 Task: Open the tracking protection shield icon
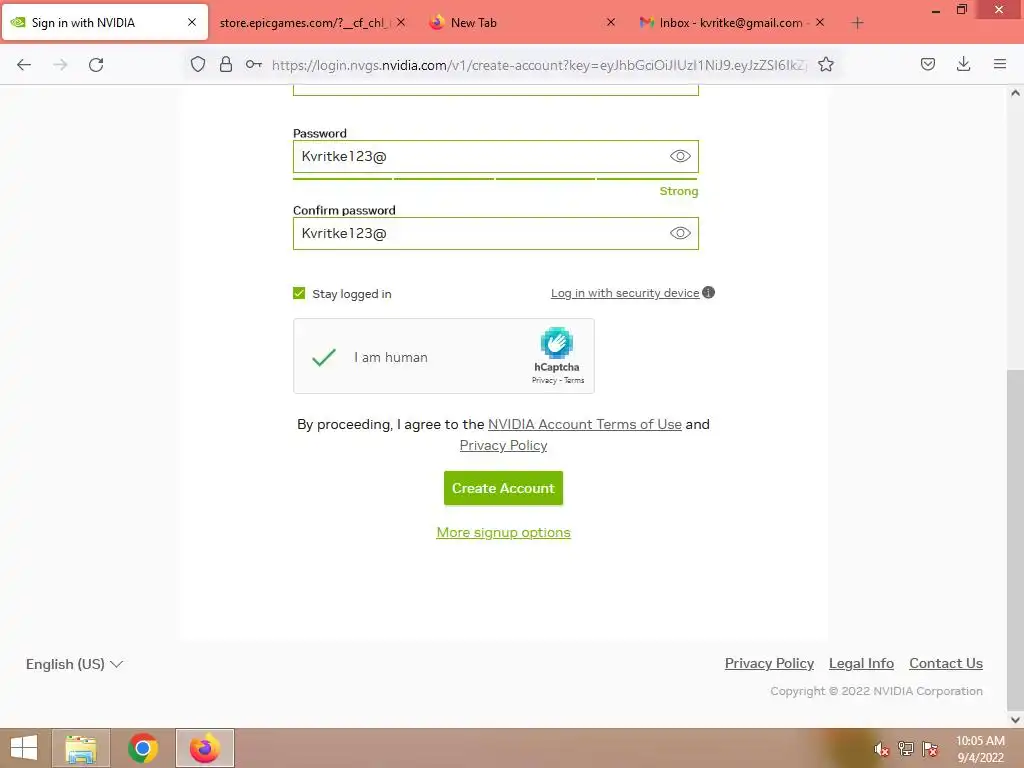[x=198, y=64]
